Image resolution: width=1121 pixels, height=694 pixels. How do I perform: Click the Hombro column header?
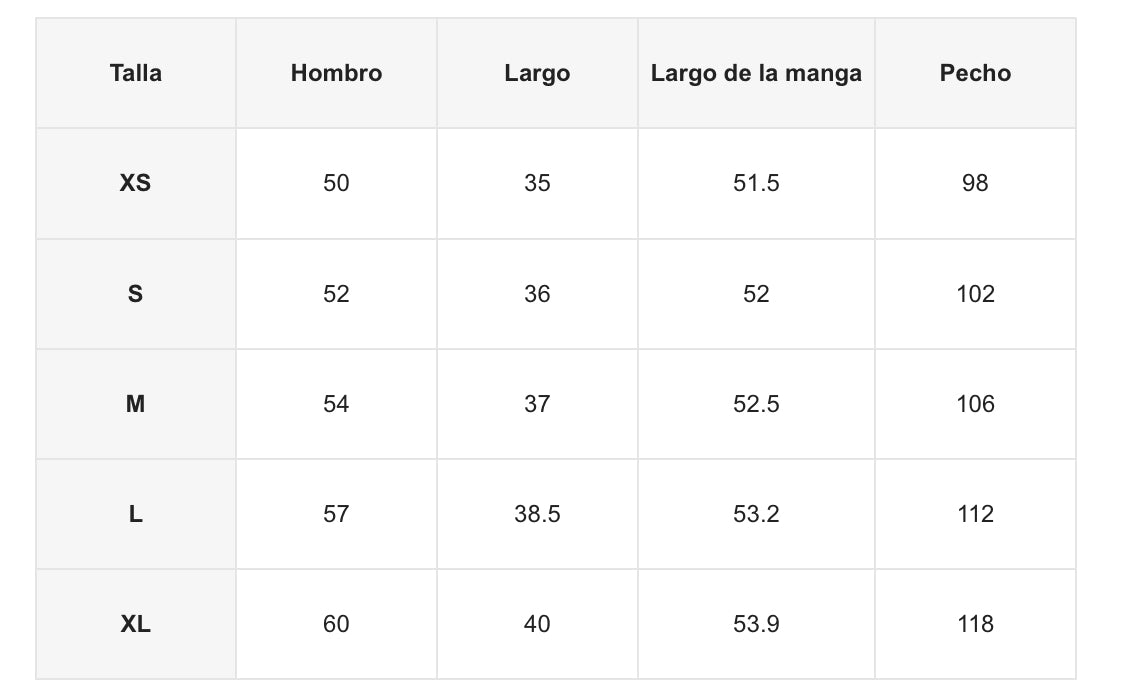click(x=336, y=73)
